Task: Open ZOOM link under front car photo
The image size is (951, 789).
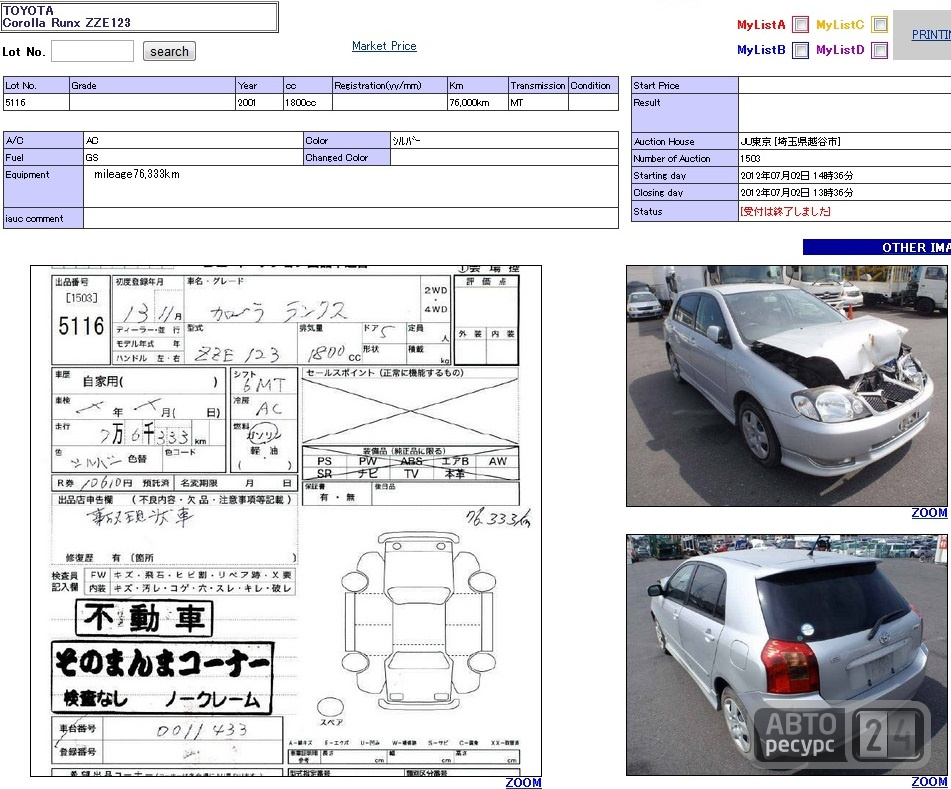Action: coord(929,512)
